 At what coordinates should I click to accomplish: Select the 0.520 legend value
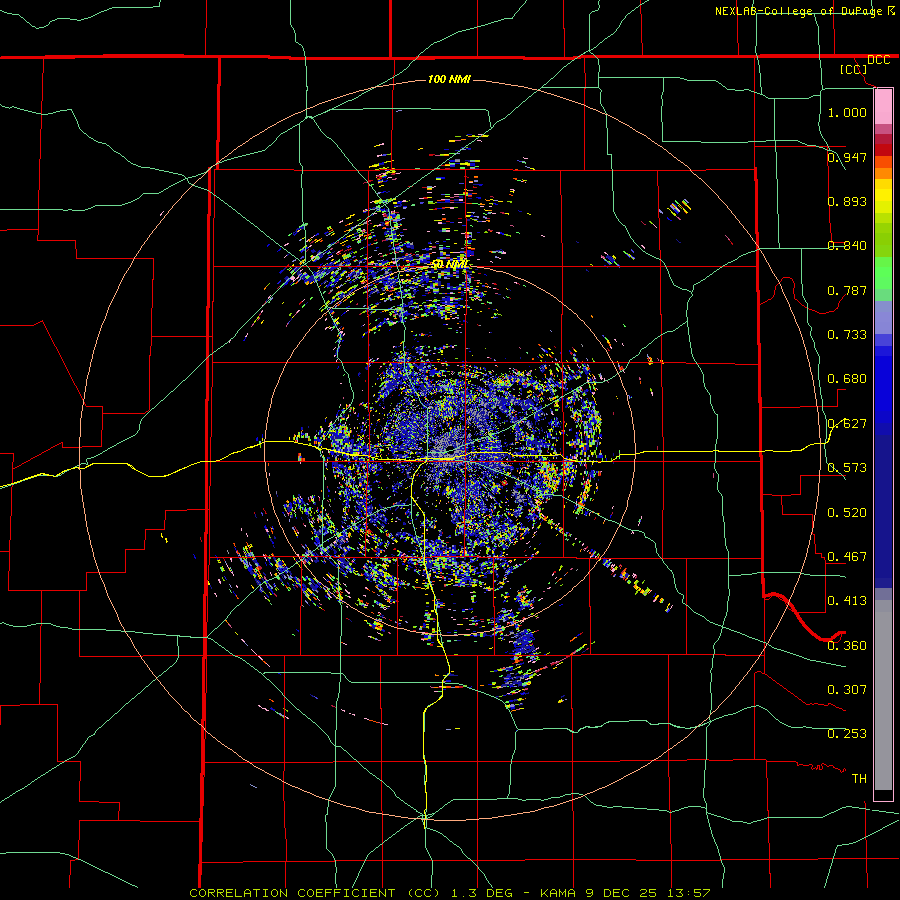847,512
